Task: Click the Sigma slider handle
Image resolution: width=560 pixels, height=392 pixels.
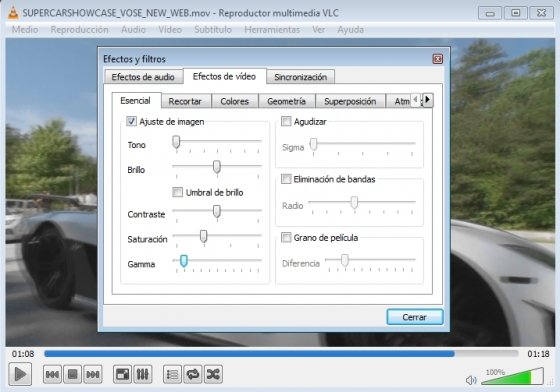Action: (313, 144)
